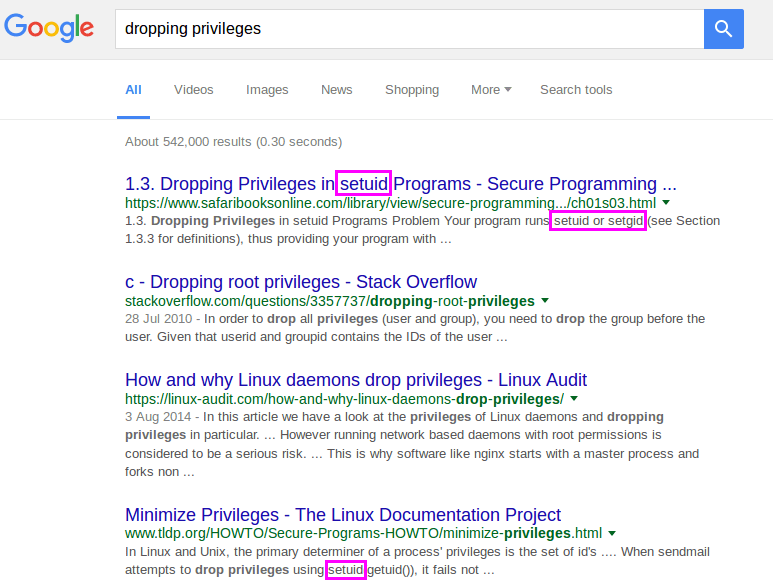Click the '28 Jul 2010' snippet date
This screenshot has height=586, width=773.
tap(158, 319)
